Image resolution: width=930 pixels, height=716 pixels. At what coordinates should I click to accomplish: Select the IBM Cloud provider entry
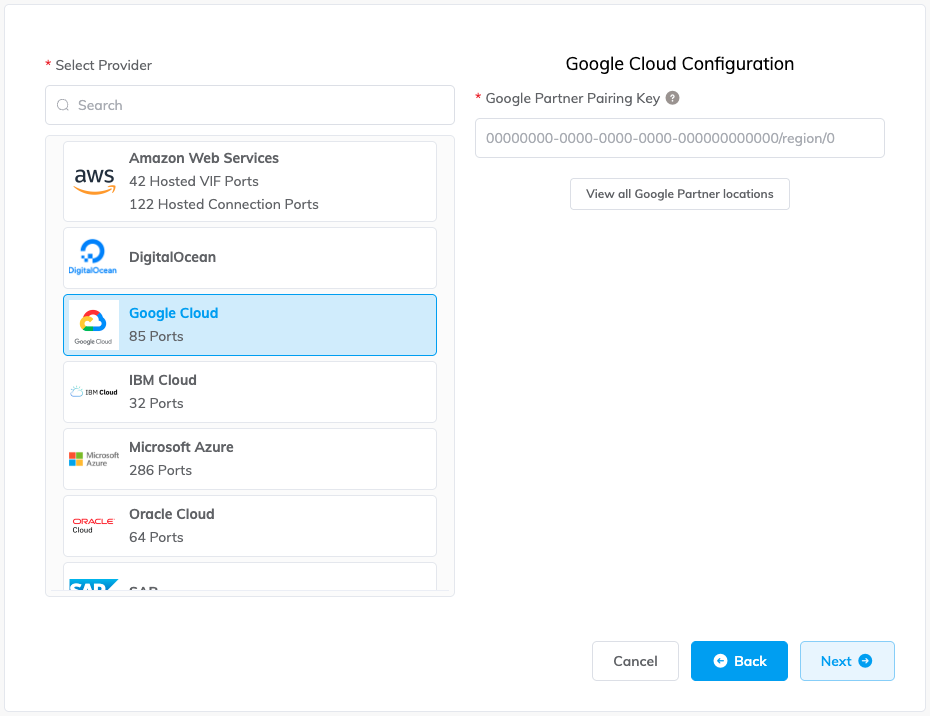pos(250,391)
